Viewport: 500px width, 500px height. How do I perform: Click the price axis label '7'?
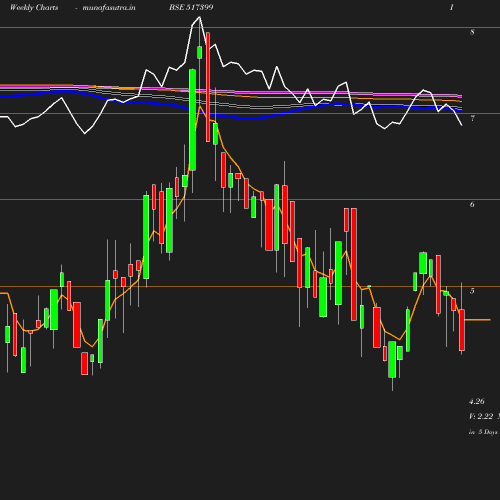click(472, 118)
